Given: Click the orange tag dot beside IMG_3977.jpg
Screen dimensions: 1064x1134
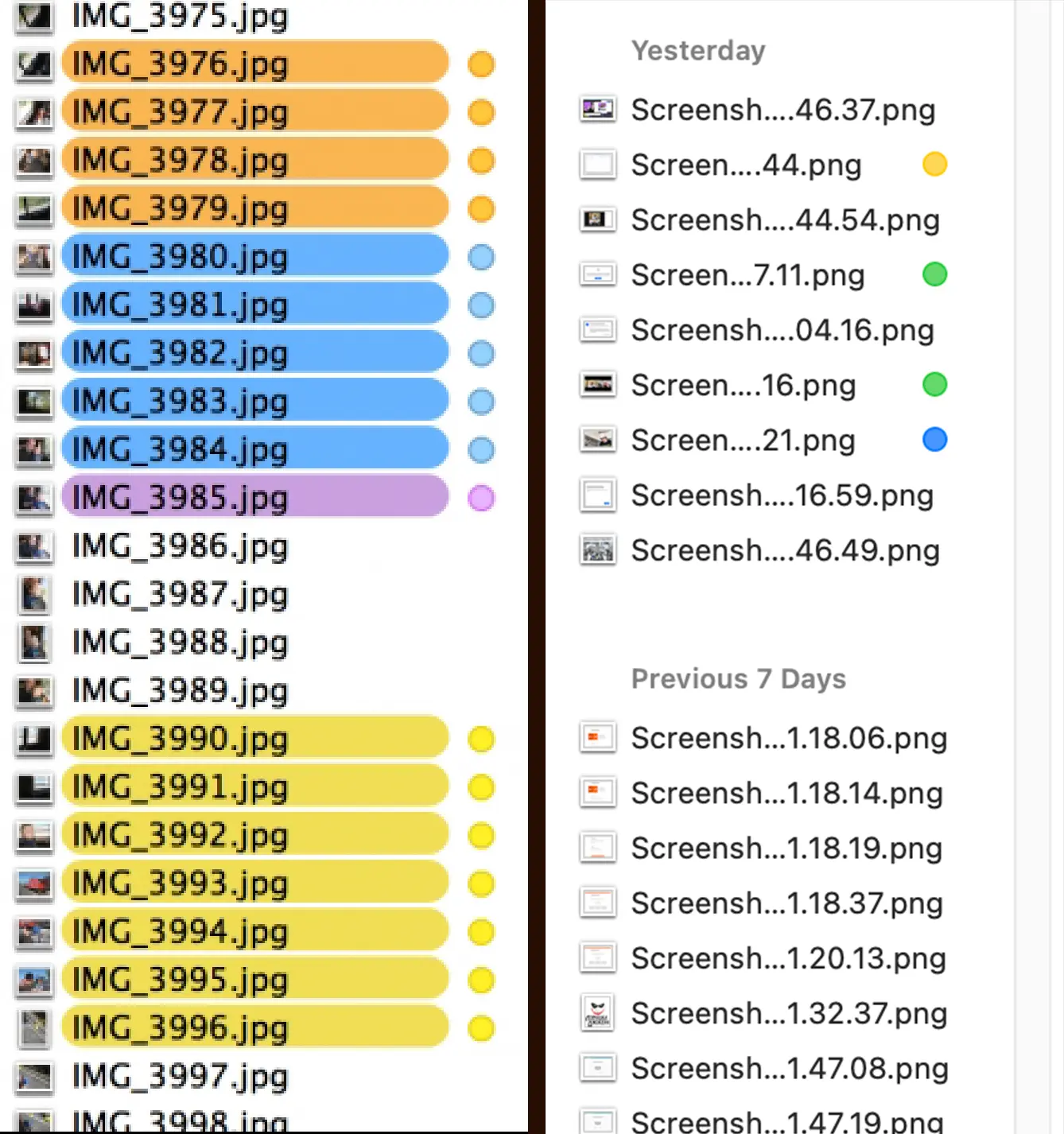Looking at the screenshot, I should click(481, 113).
